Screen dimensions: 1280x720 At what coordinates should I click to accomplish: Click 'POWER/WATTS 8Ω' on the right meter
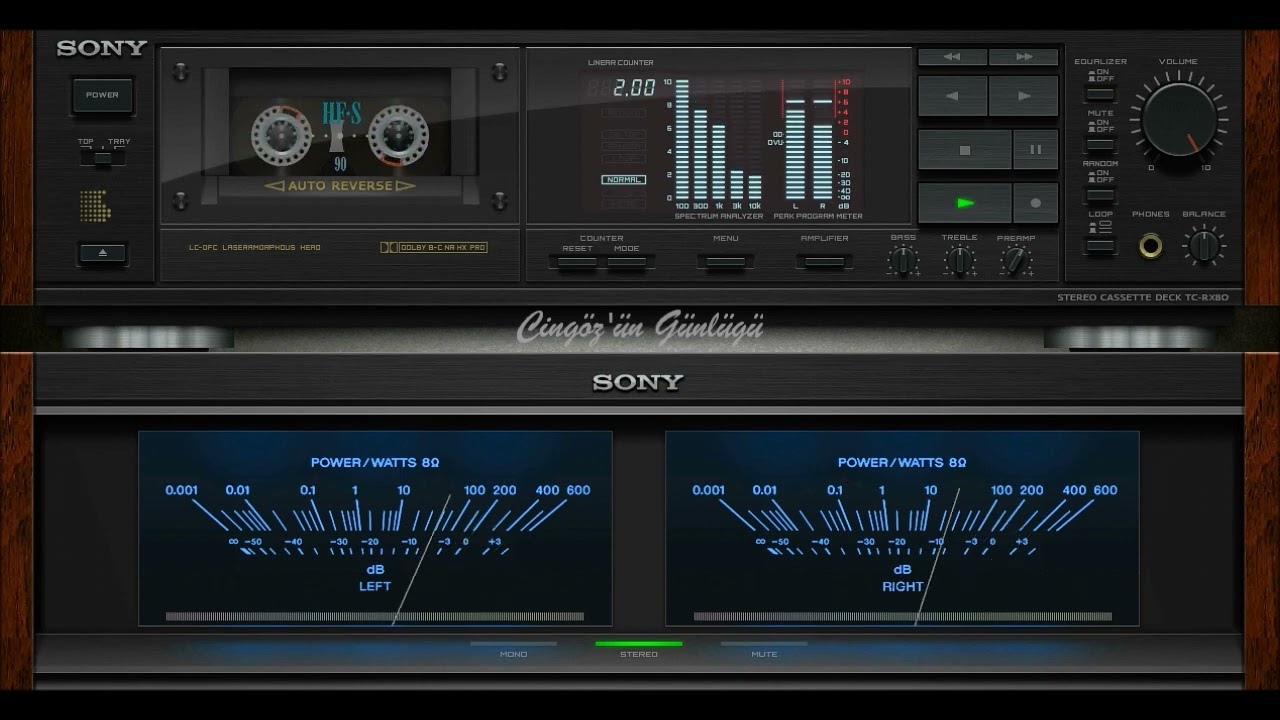[x=902, y=463]
